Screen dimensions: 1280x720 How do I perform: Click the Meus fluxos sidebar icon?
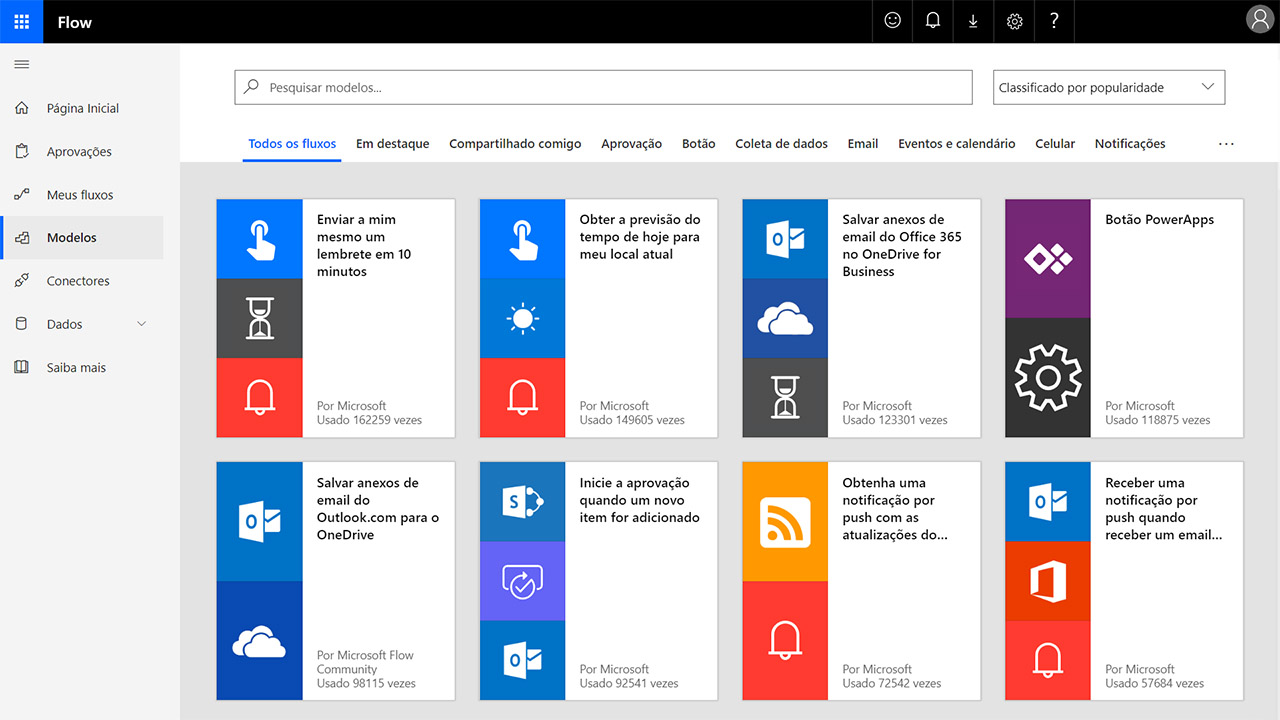click(x=21, y=194)
